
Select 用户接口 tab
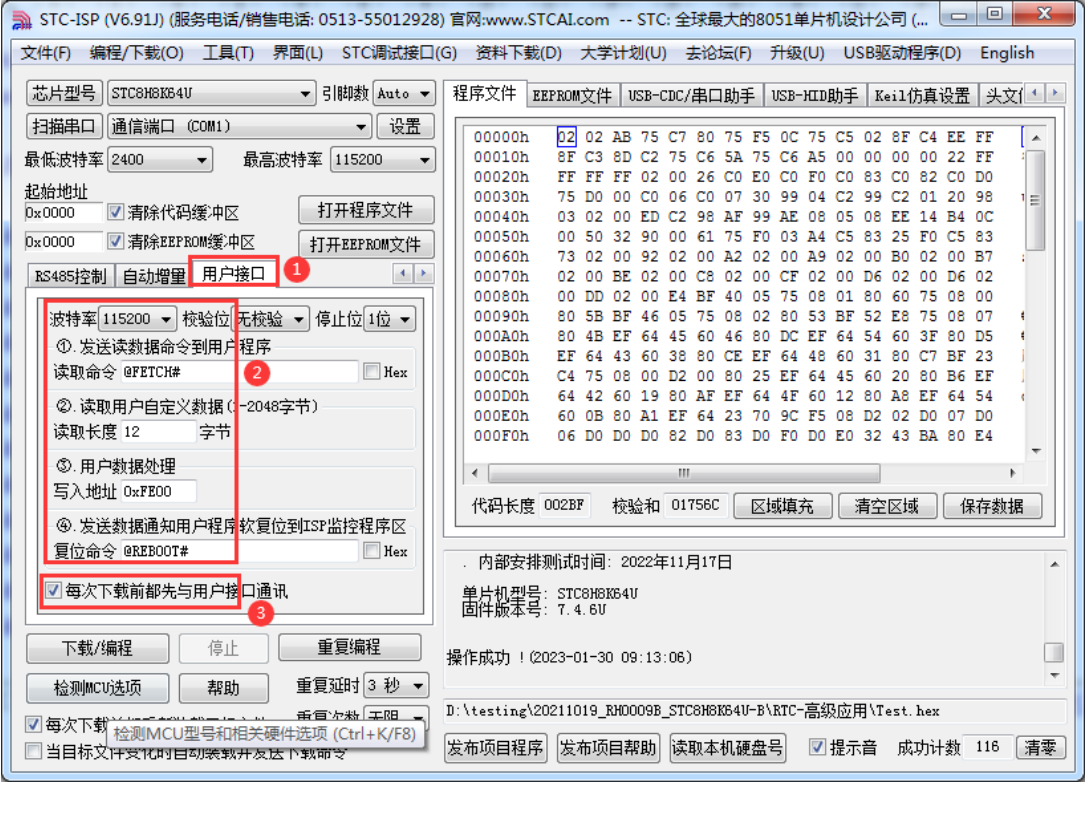tap(234, 273)
